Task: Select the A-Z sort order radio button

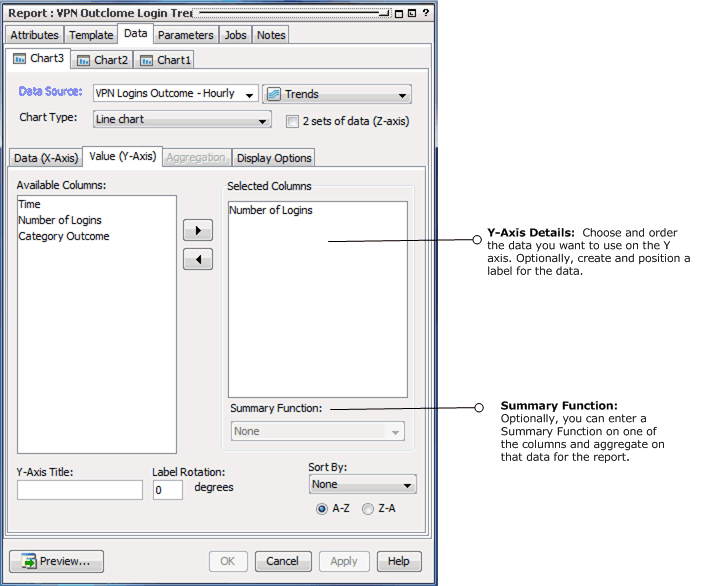Action: 321,509
